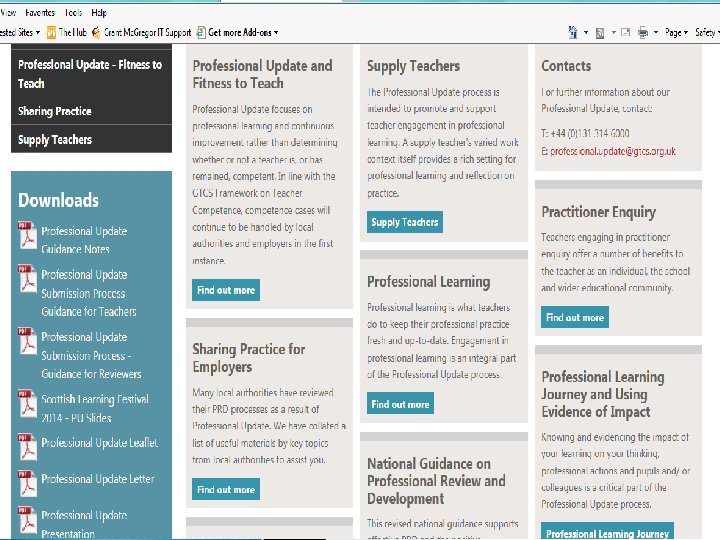The width and height of the screenshot is (720, 540).
Task: Click the Supply Teachers teal button
Action: point(405,222)
